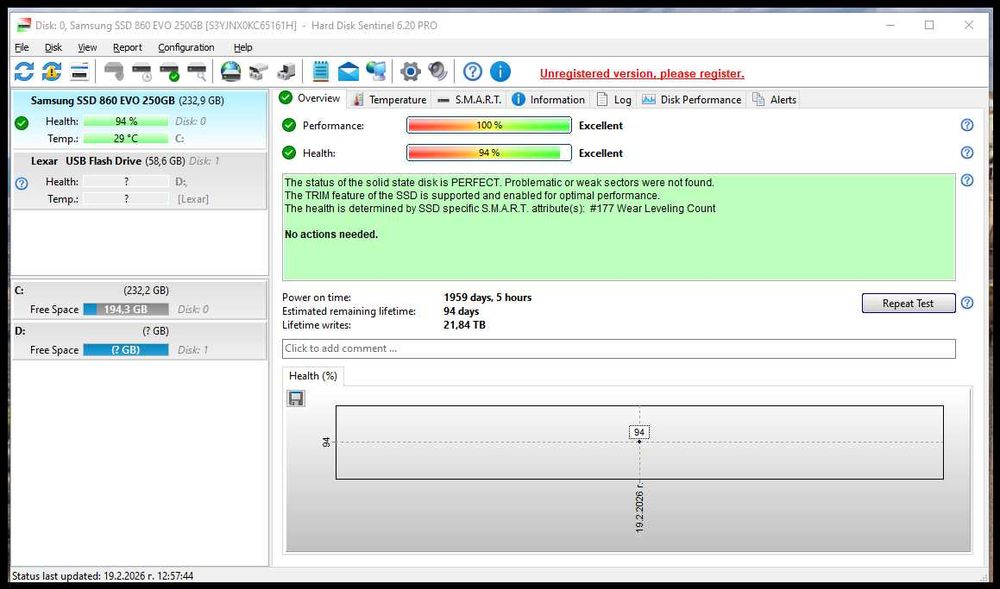This screenshot has height=589, width=1000.
Task: Click the stacked drives toolbar icon
Action: (258, 71)
